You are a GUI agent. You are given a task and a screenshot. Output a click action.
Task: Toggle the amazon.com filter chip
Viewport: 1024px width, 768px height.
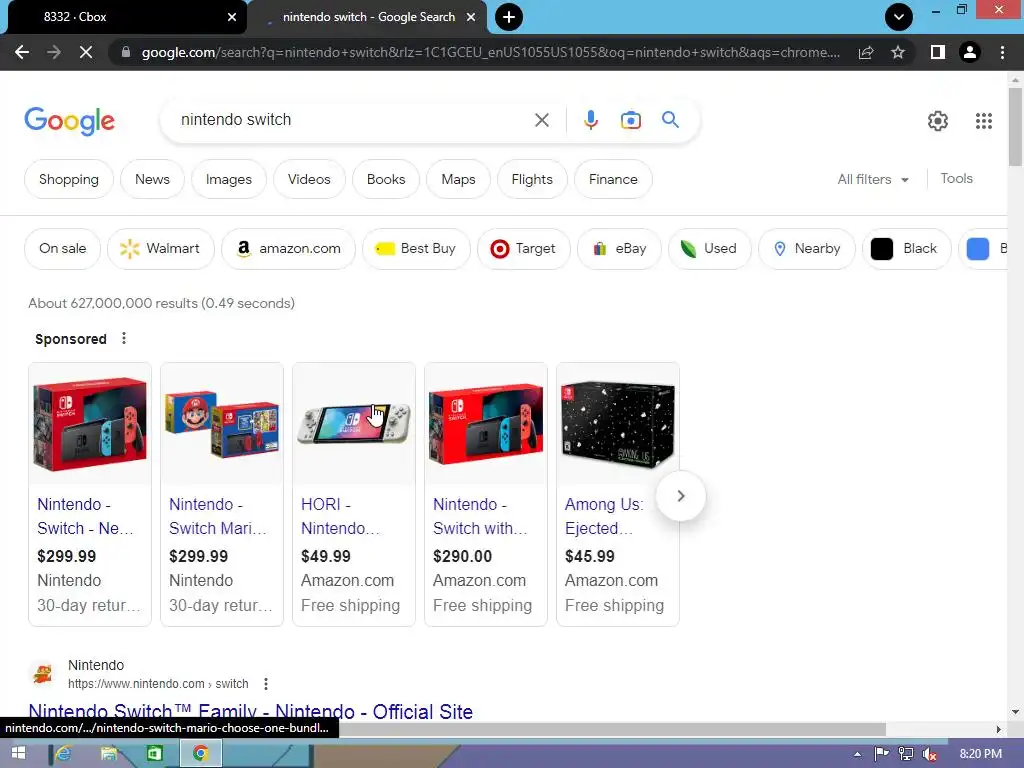click(289, 248)
